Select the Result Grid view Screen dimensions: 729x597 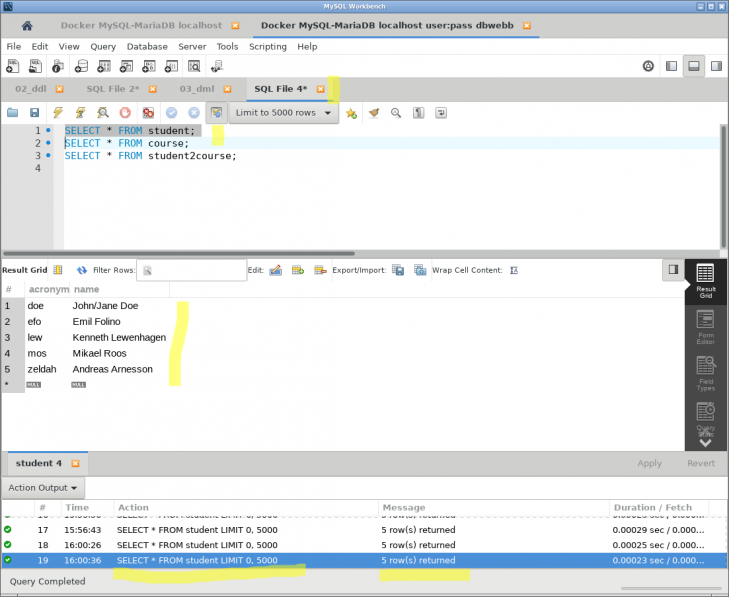coord(705,281)
